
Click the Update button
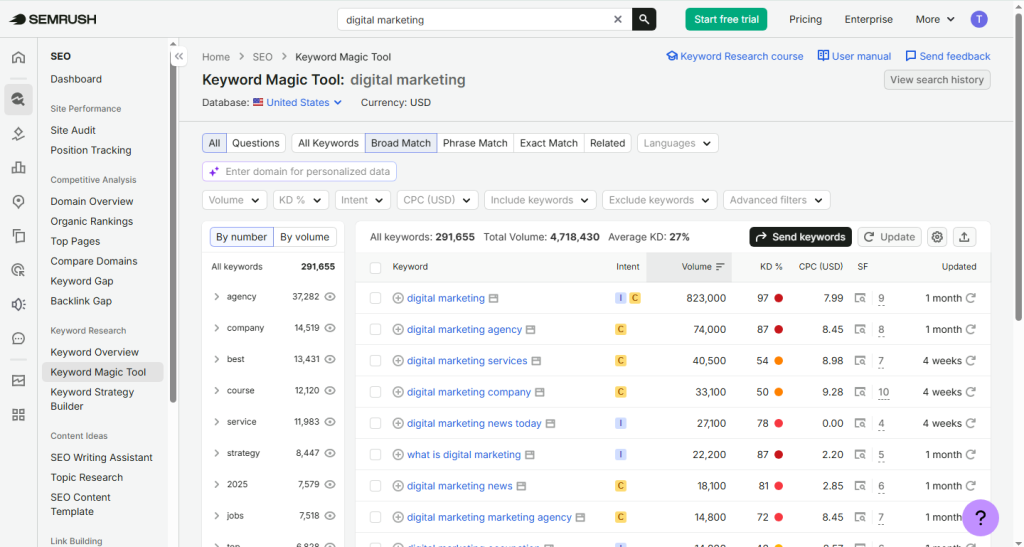(x=889, y=237)
